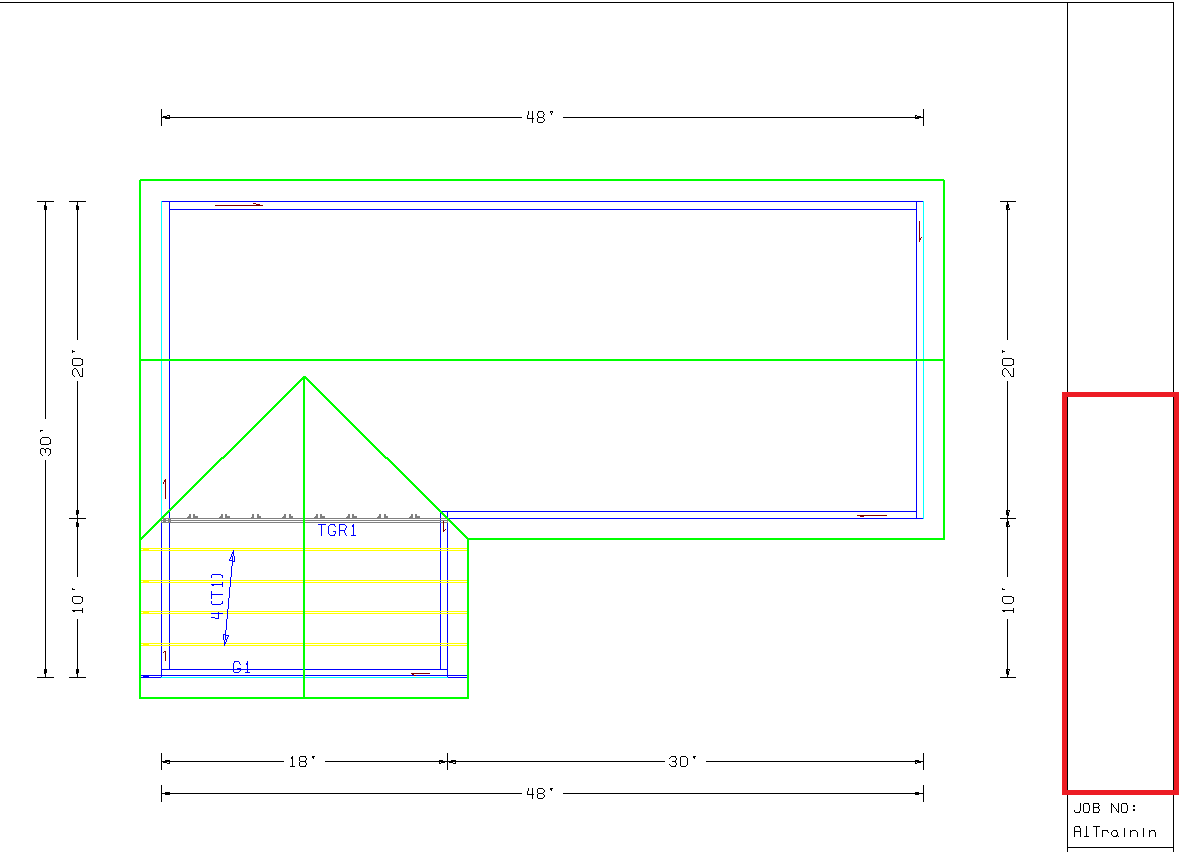This screenshot has width=1180, height=852.
Task: Click the red arrow on bottom right wall
Action: point(871,516)
